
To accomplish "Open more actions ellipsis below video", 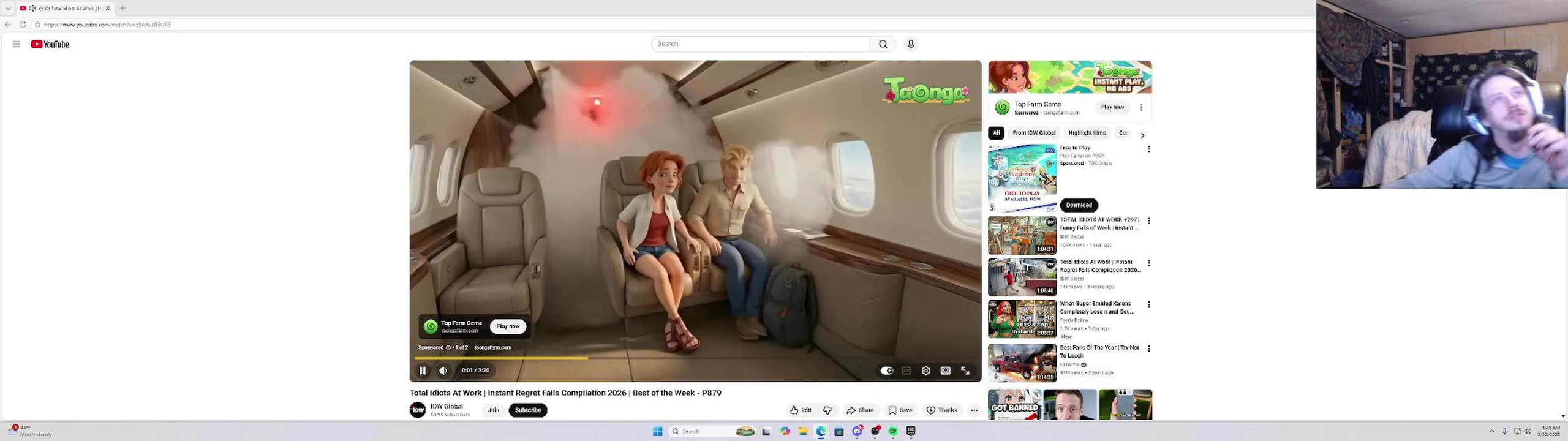I will (x=974, y=410).
